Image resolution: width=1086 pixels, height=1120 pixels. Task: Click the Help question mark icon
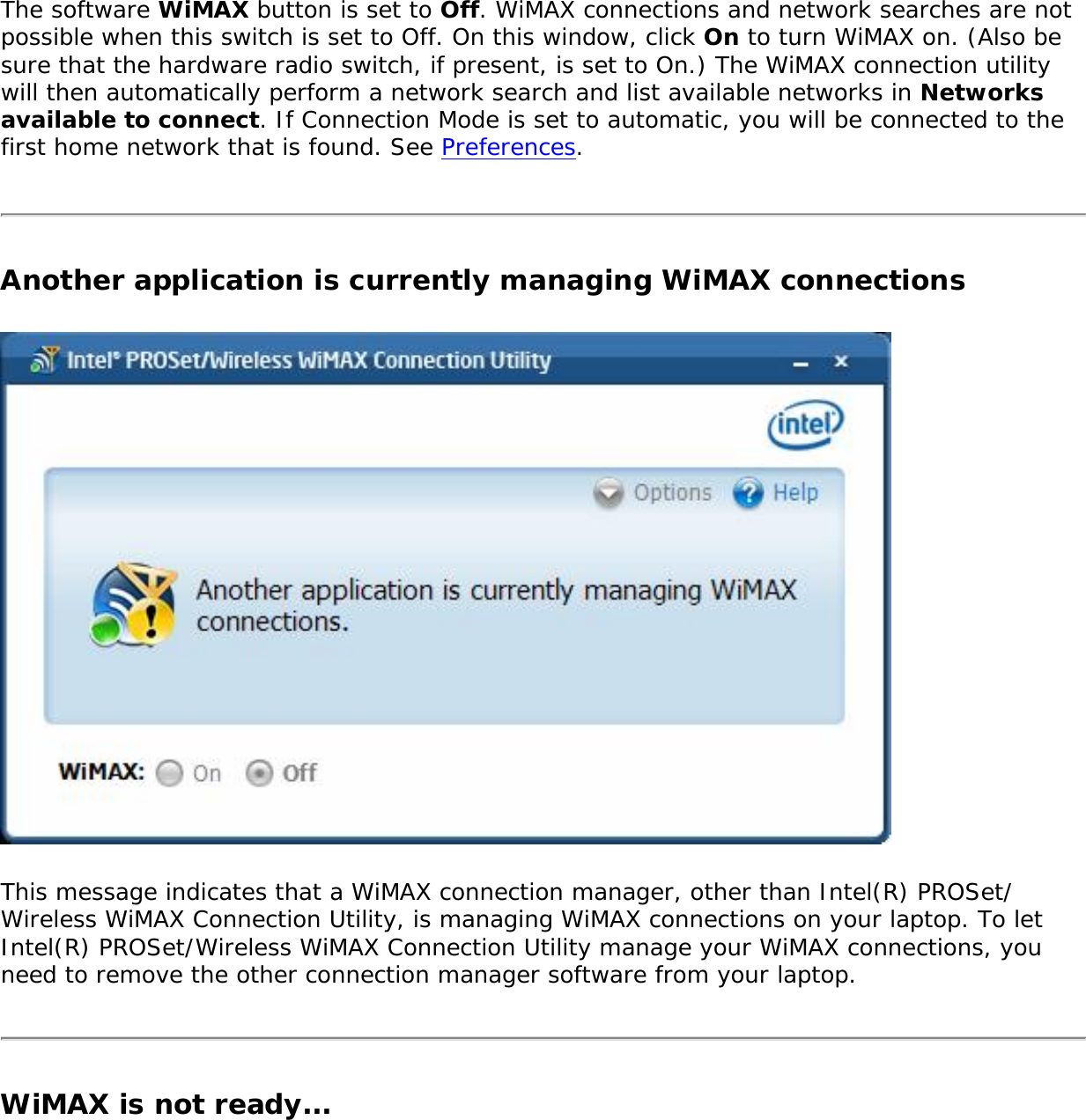[747, 493]
